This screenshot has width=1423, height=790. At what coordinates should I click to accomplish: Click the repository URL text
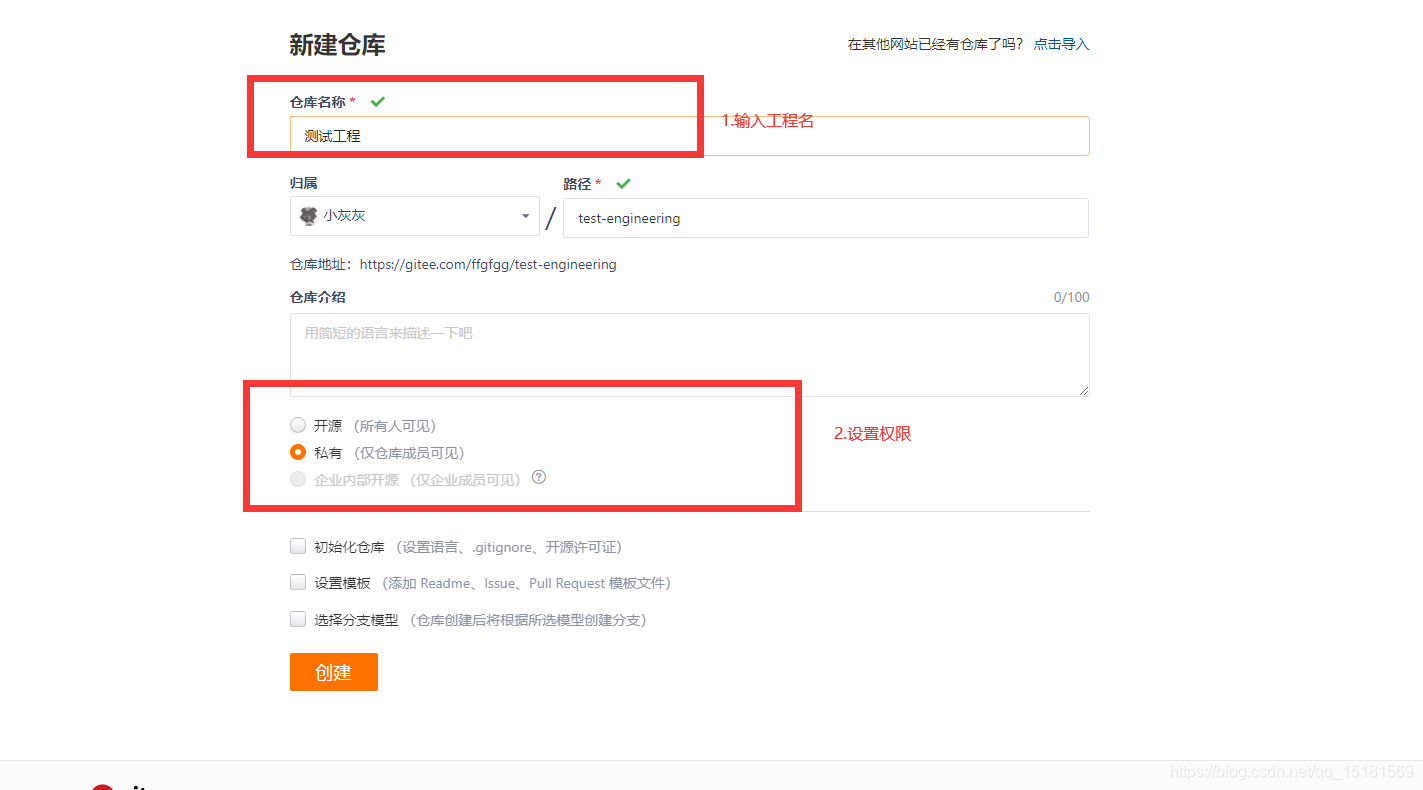click(488, 265)
